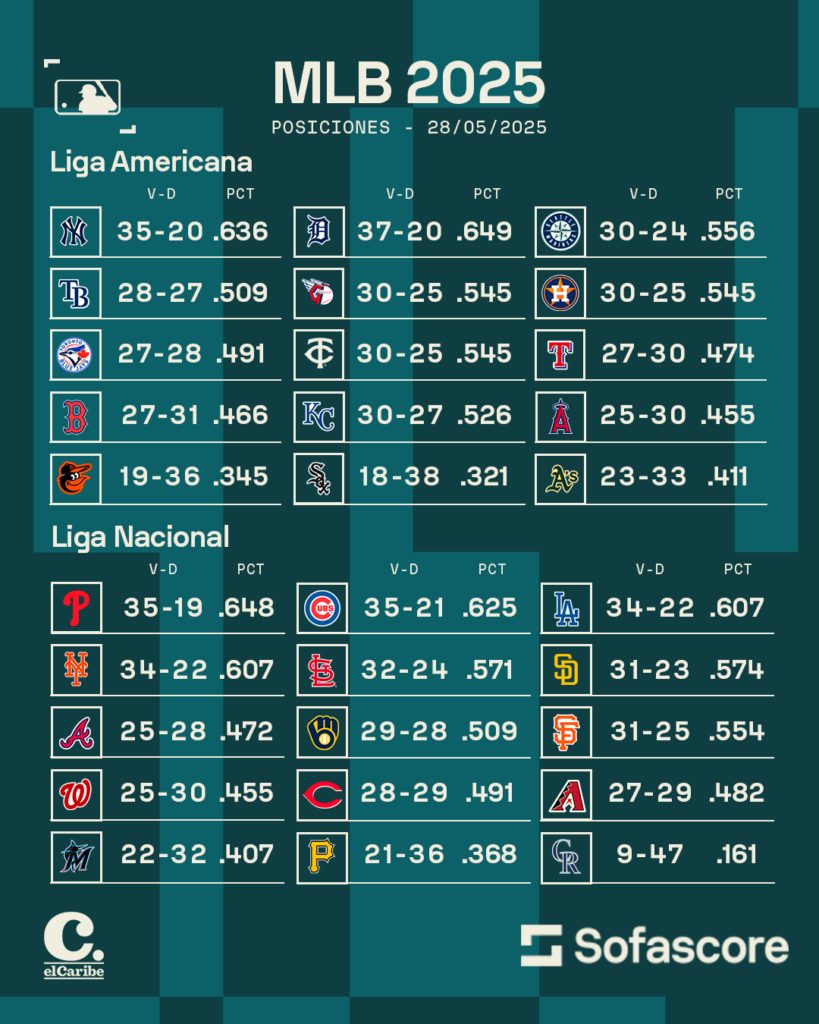Click the MLB 2025 title
This screenshot has height=1024, width=819.
[409, 83]
